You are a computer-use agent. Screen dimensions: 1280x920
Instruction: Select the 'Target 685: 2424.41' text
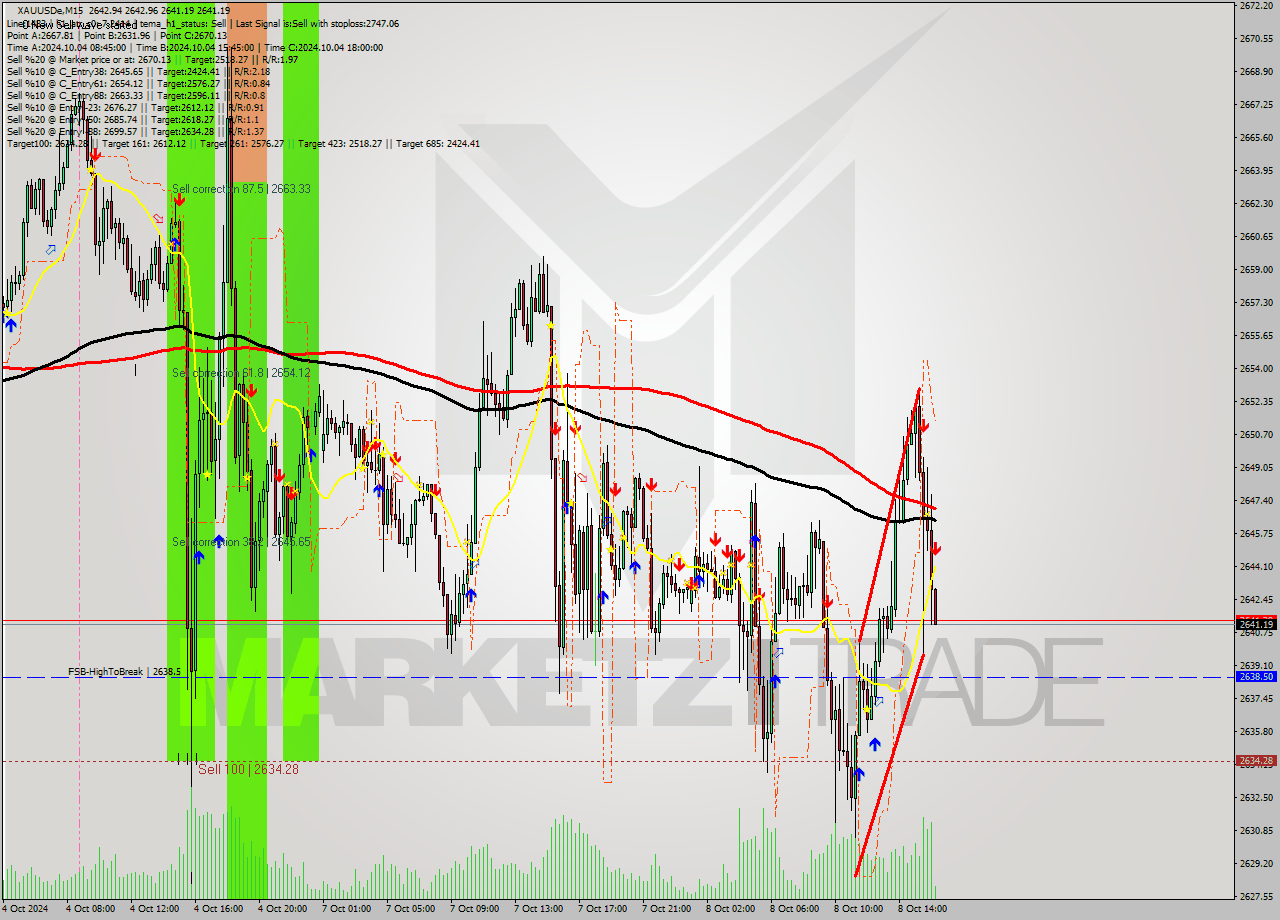[438, 143]
